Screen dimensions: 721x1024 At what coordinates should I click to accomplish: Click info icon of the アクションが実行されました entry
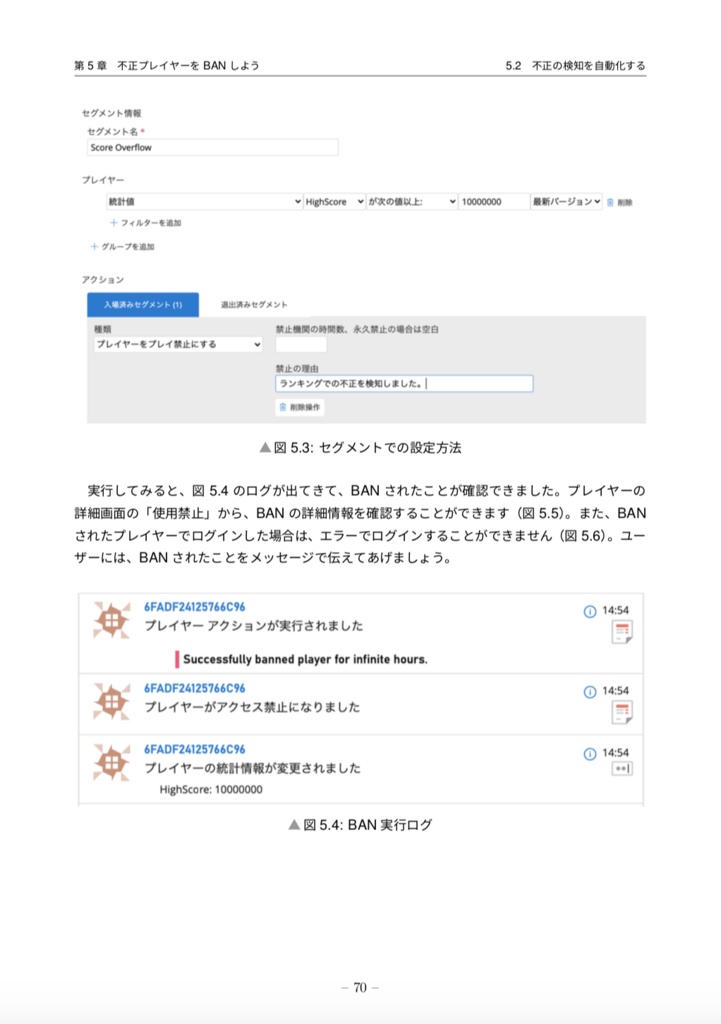click(x=590, y=611)
